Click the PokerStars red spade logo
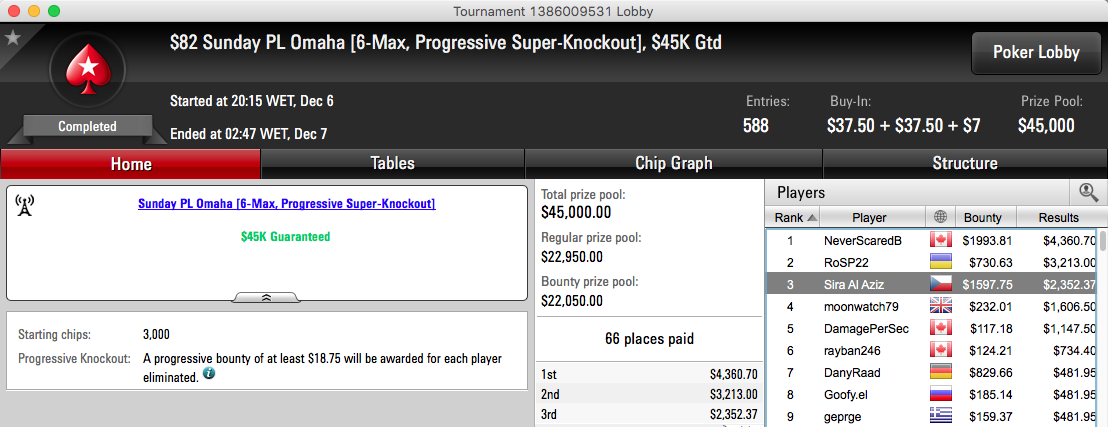1108x427 pixels. click(x=88, y=69)
